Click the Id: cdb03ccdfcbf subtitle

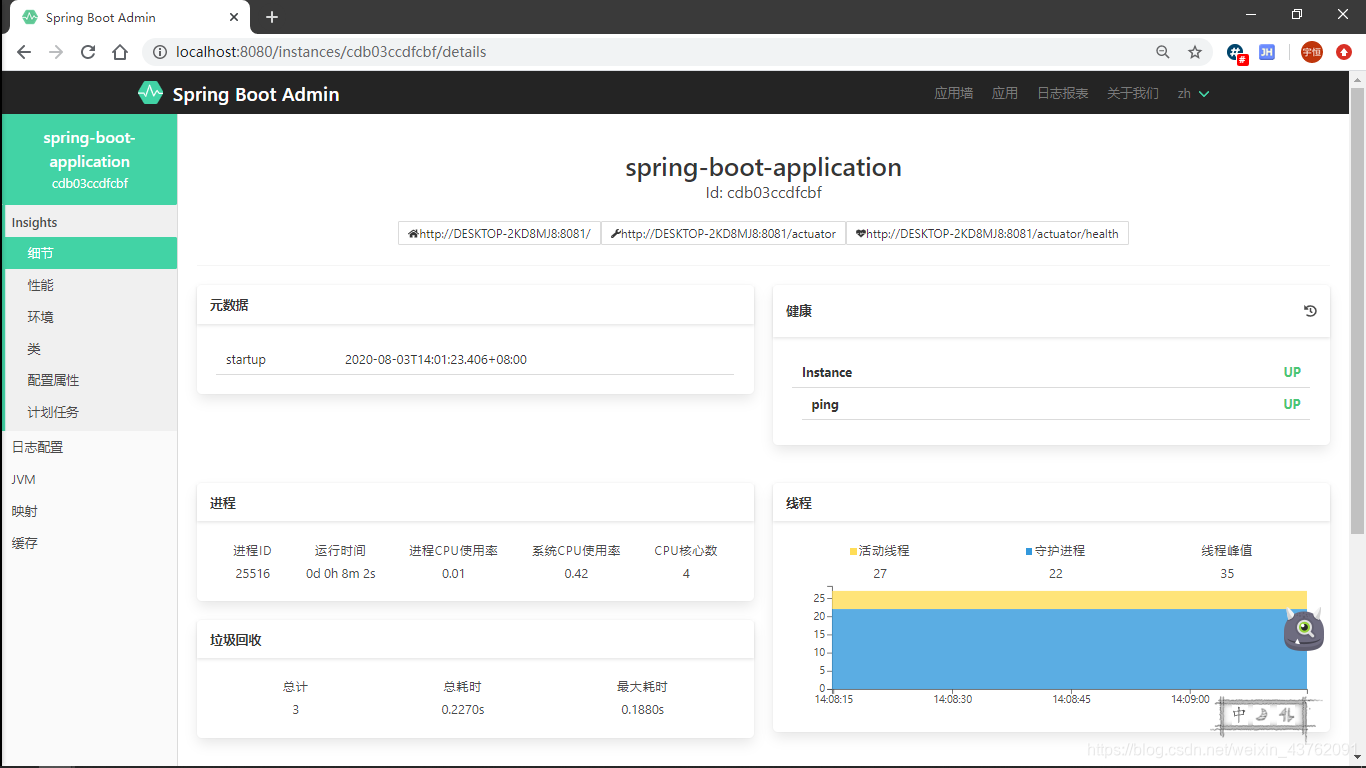(763, 192)
